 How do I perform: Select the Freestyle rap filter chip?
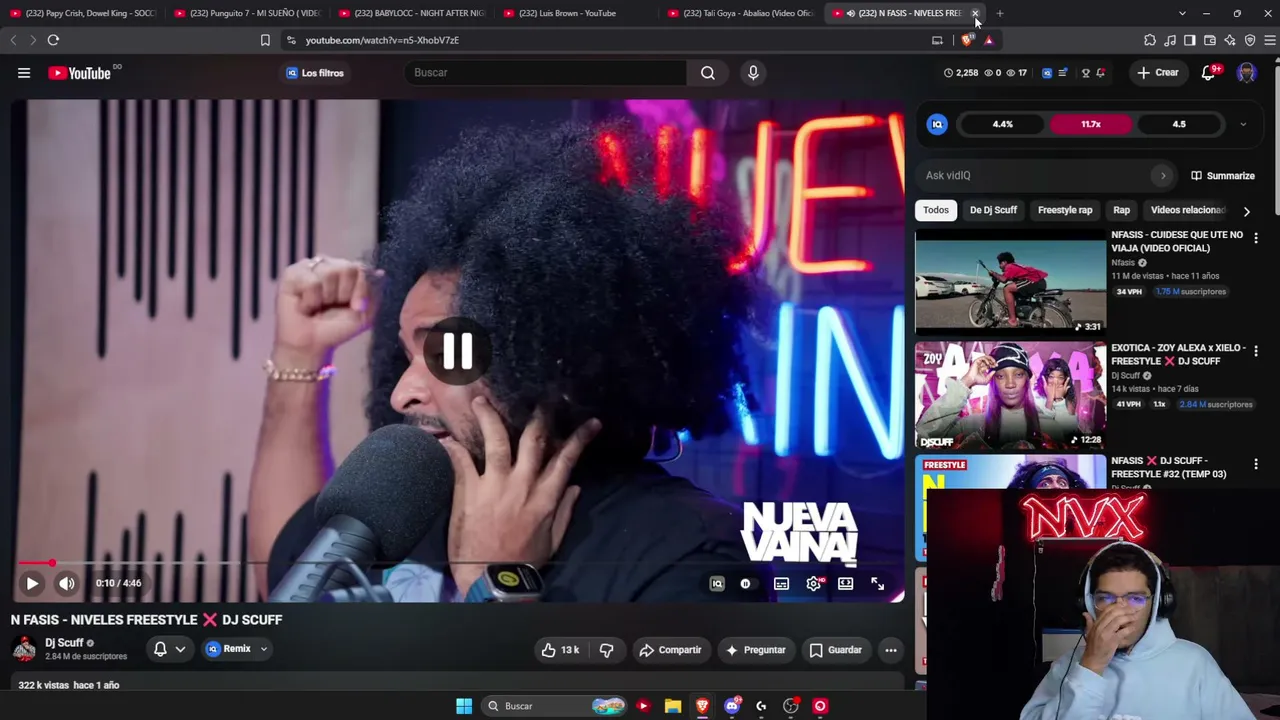point(1065,210)
